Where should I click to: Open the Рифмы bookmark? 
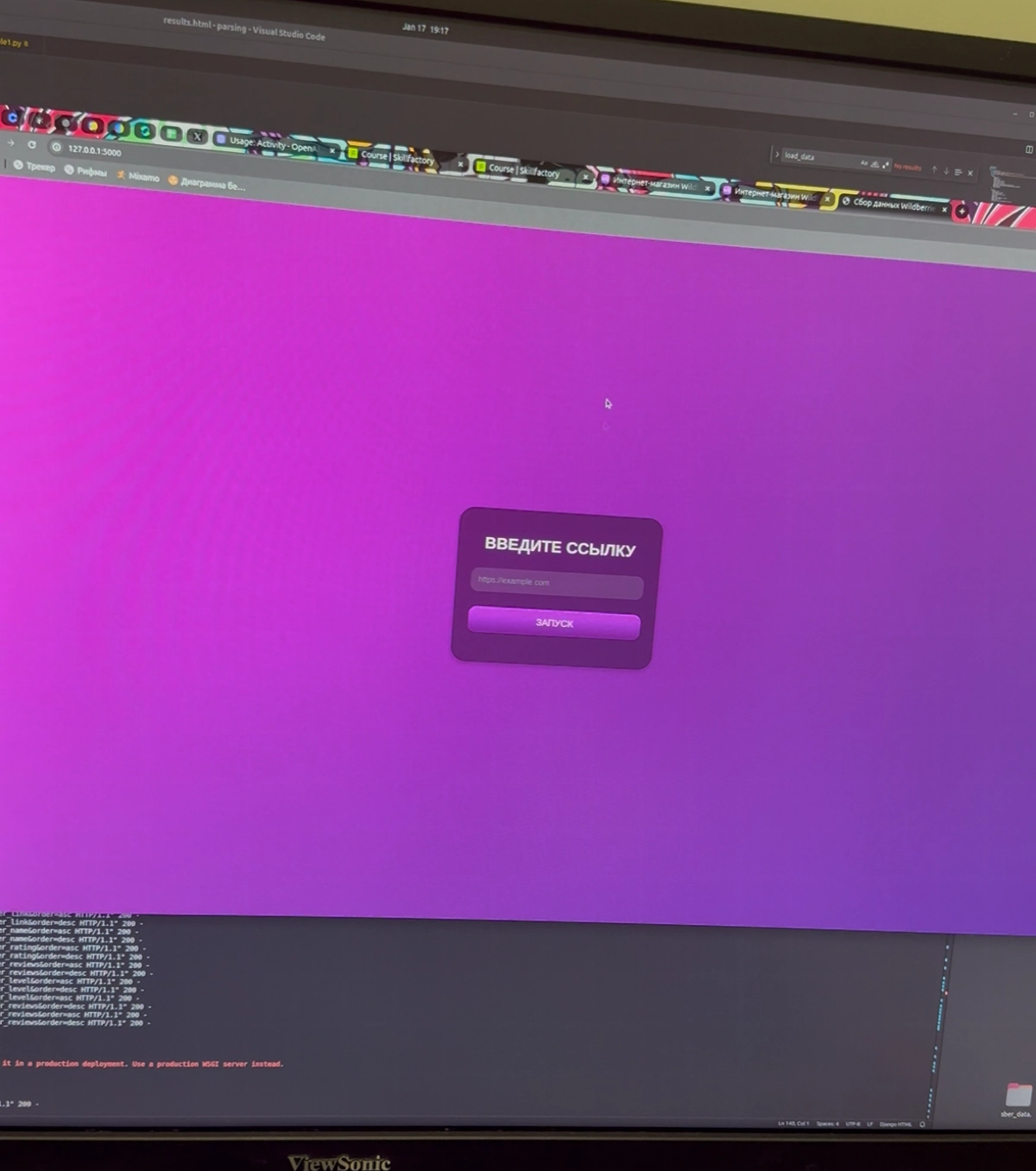86,171
